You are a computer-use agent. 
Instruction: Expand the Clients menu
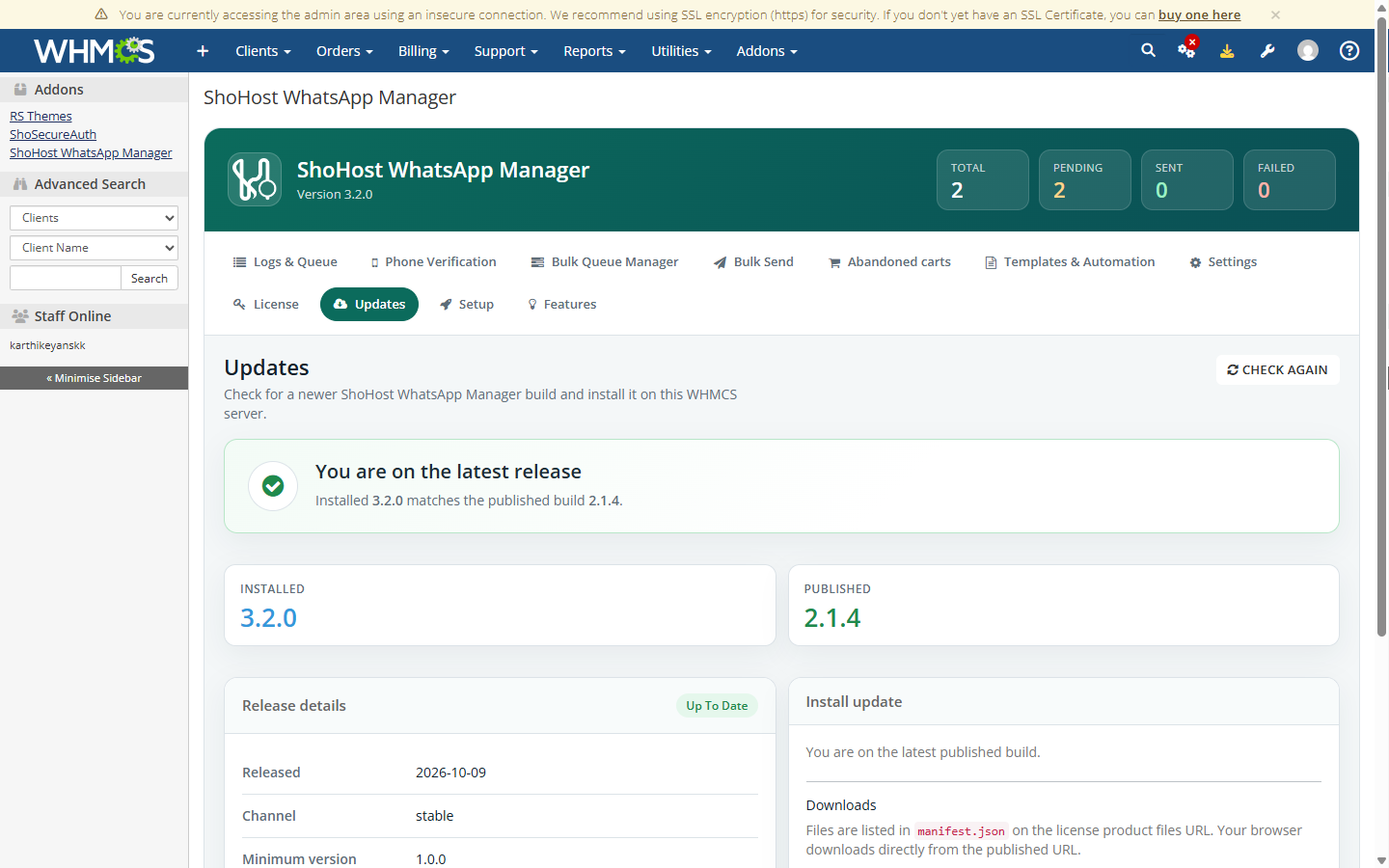coord(263,51)
